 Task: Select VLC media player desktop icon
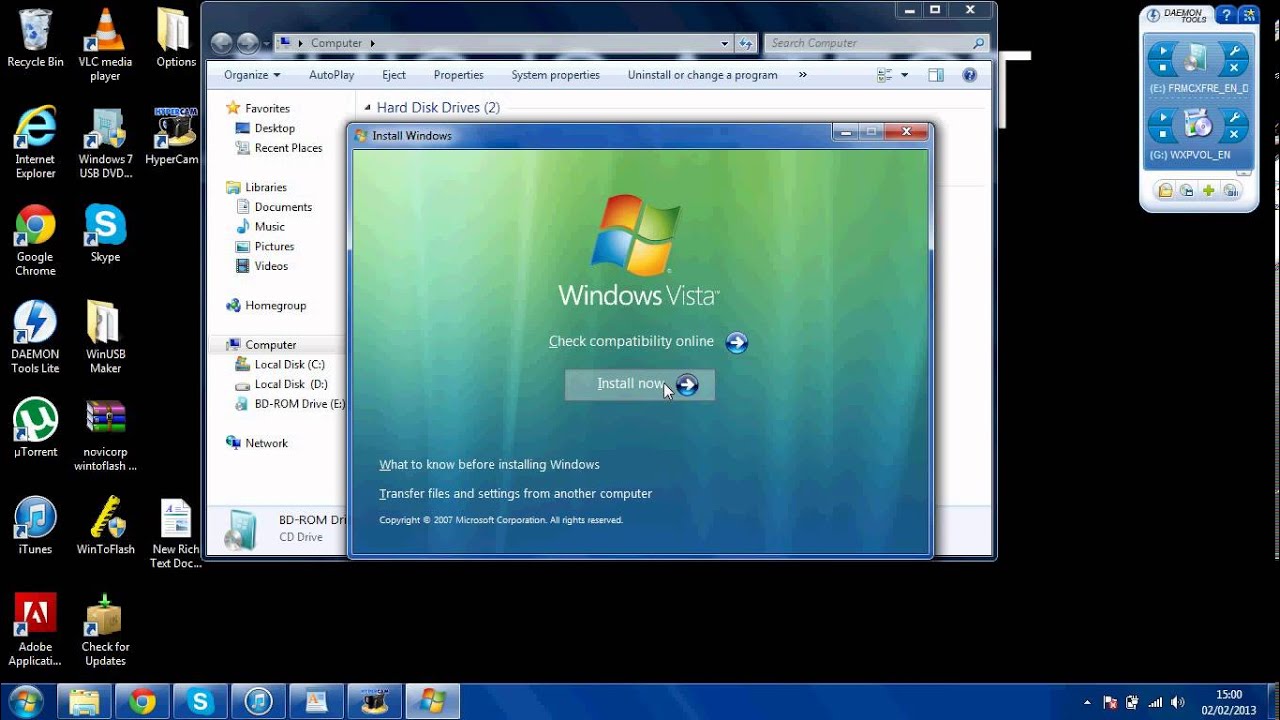click(105, 45)
